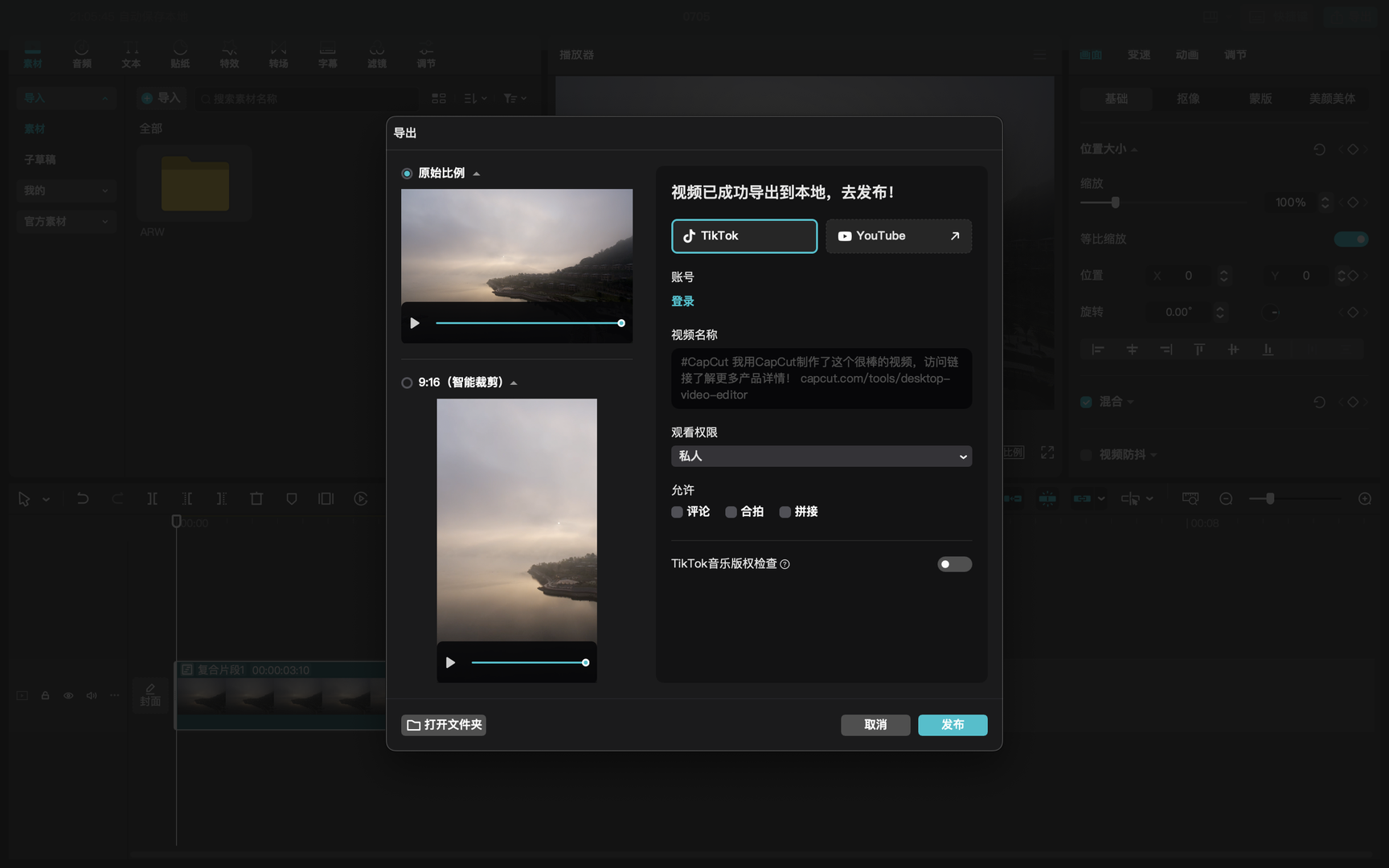Viewport: 1389px width, 868px height.
Task: Click the timeline zoom out icon
Action: click(x=1226, y=499)
